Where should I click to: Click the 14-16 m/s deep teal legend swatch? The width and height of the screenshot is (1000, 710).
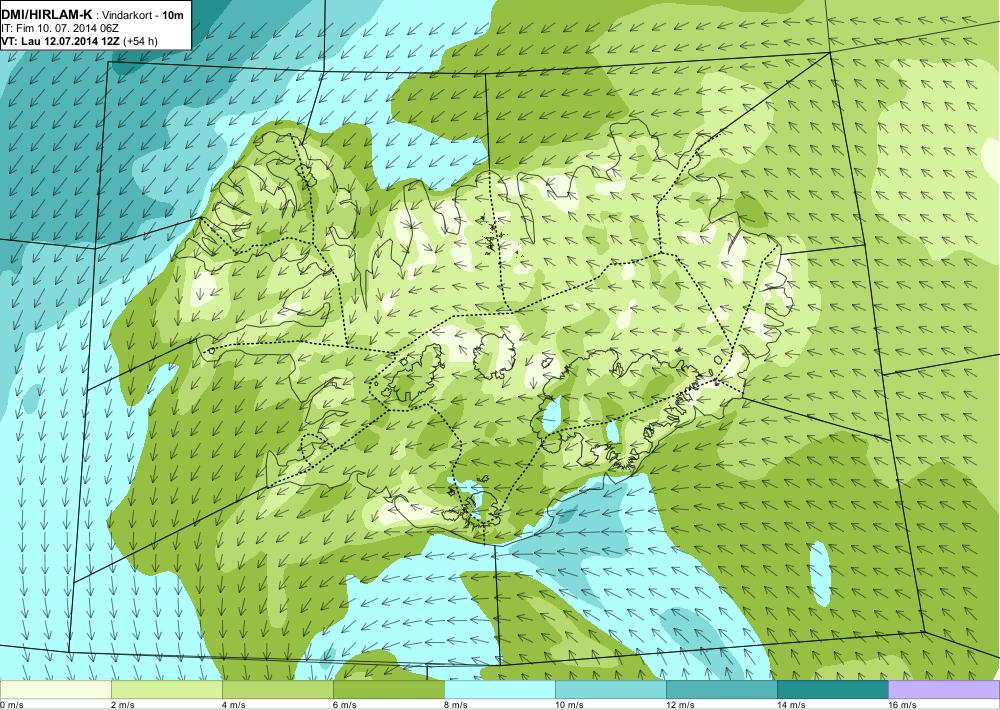[832, 690]
